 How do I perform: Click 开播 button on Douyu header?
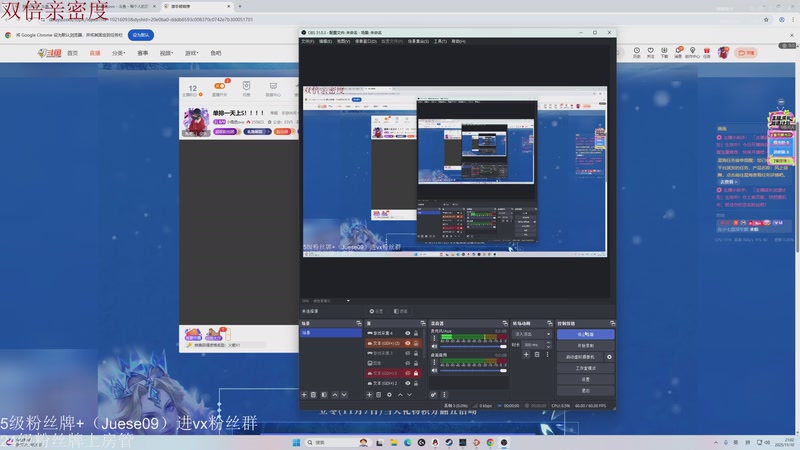[746, 53]
